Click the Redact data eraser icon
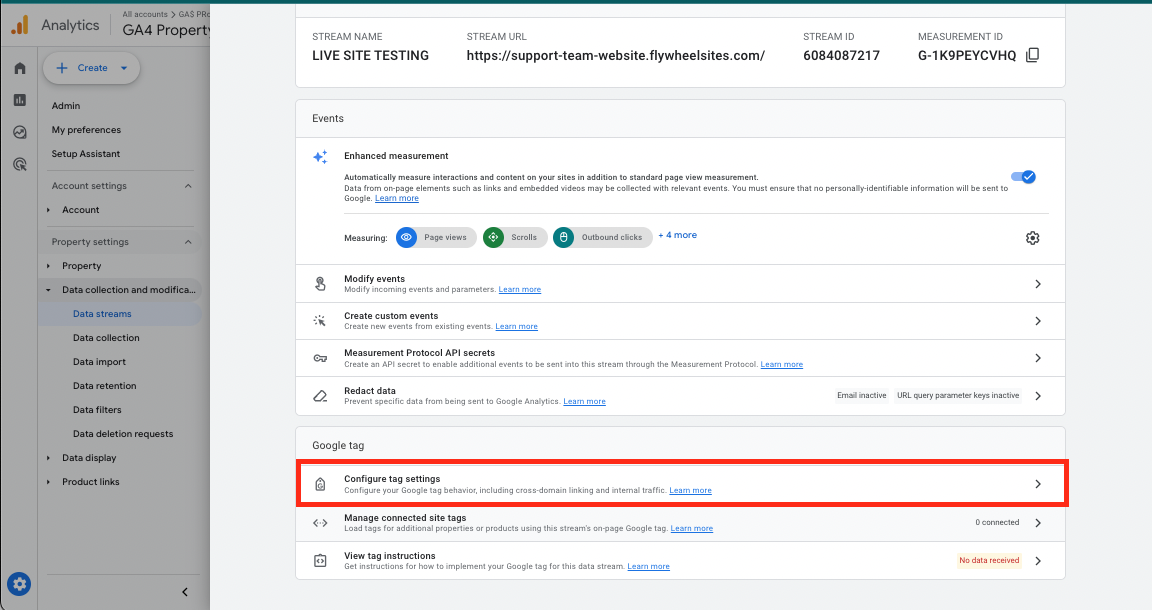Image resolution: width=1152 pixels, height=610 pixels. 320,396
